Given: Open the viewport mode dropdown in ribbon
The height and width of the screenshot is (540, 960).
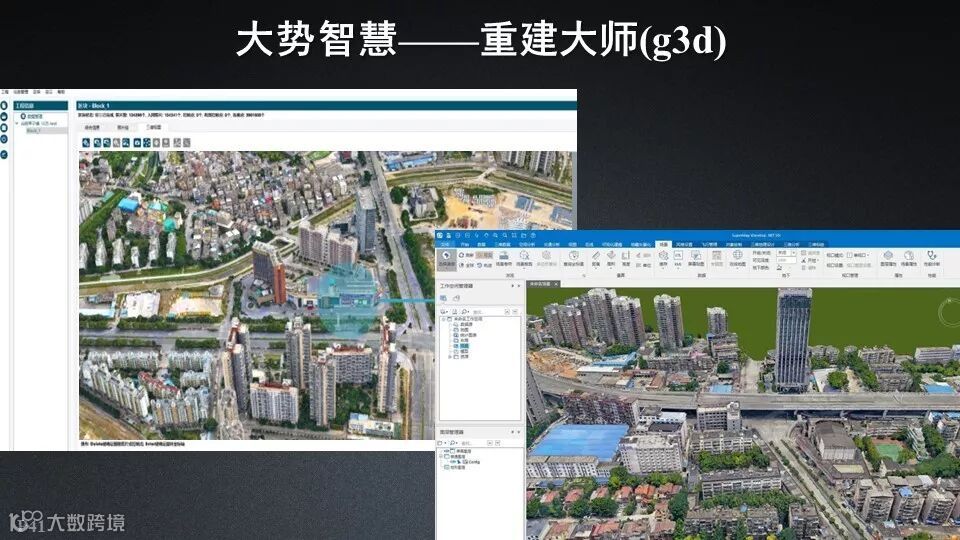Looking at the screenshot, I should coord(859,255).
